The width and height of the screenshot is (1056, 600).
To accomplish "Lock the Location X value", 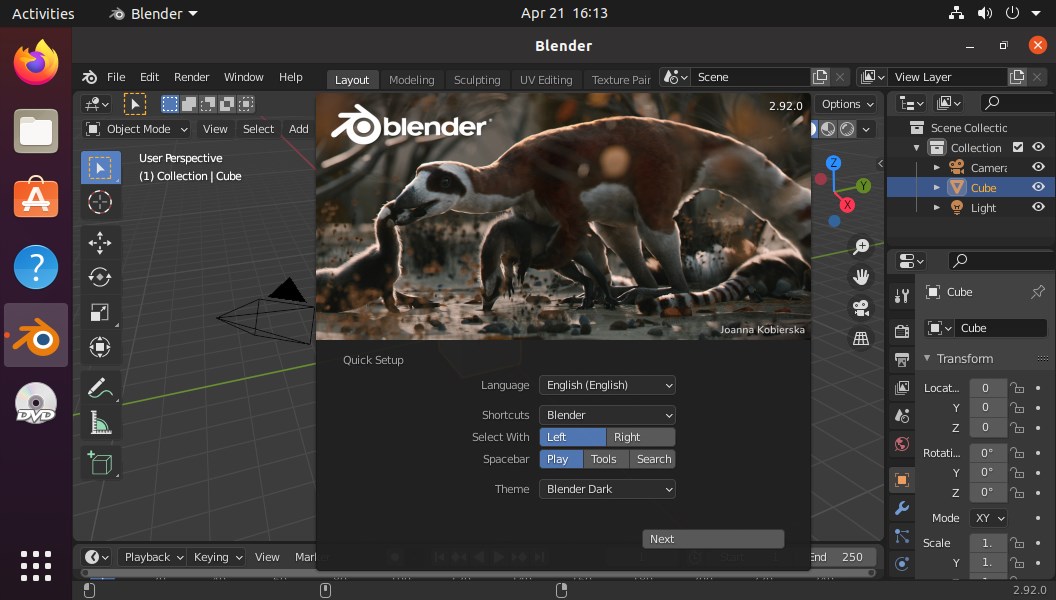I will pyautogui.click(x=1017, y=389).
